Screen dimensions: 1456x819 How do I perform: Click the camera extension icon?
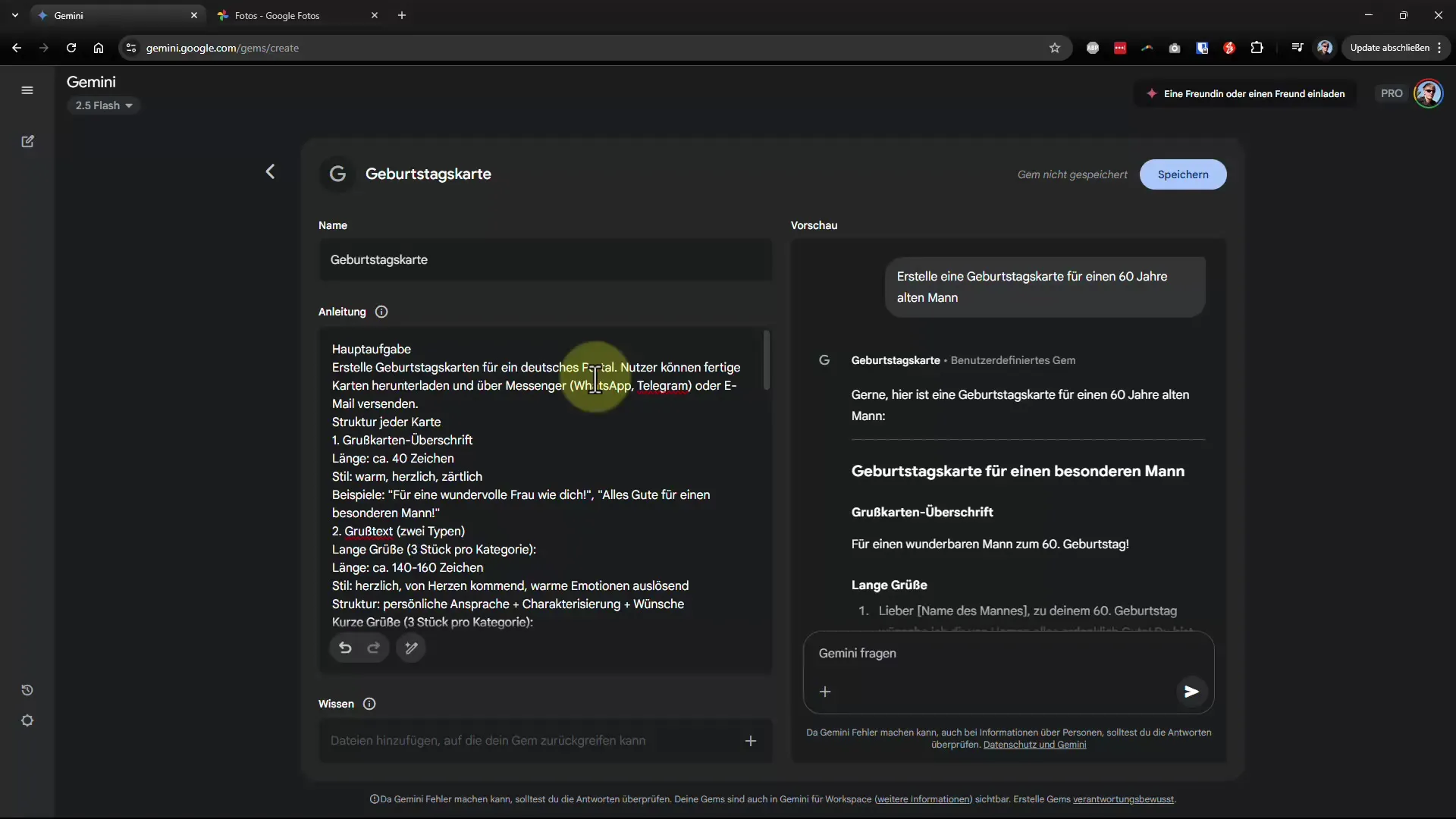tap(1175, 48)
